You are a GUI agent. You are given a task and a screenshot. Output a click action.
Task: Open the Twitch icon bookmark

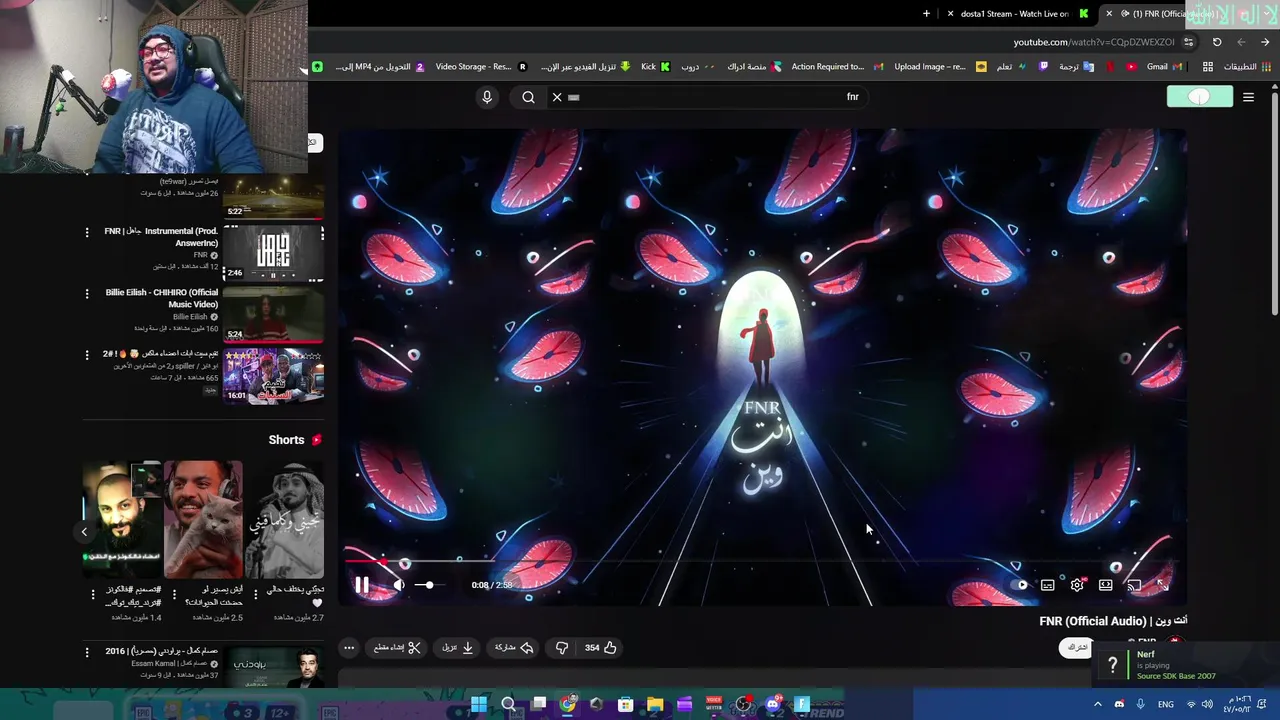(1044, 67)
